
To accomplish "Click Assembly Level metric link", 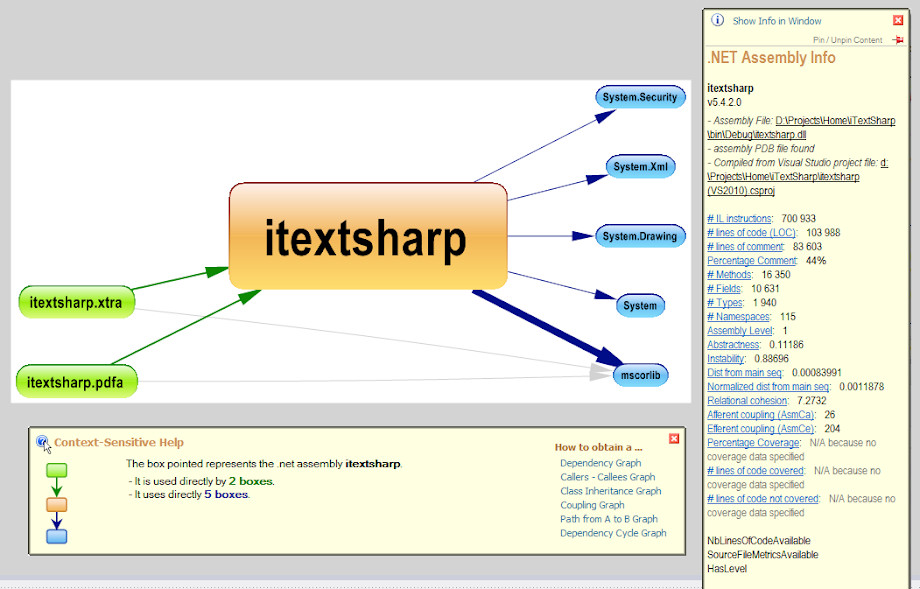I will 740,331.
